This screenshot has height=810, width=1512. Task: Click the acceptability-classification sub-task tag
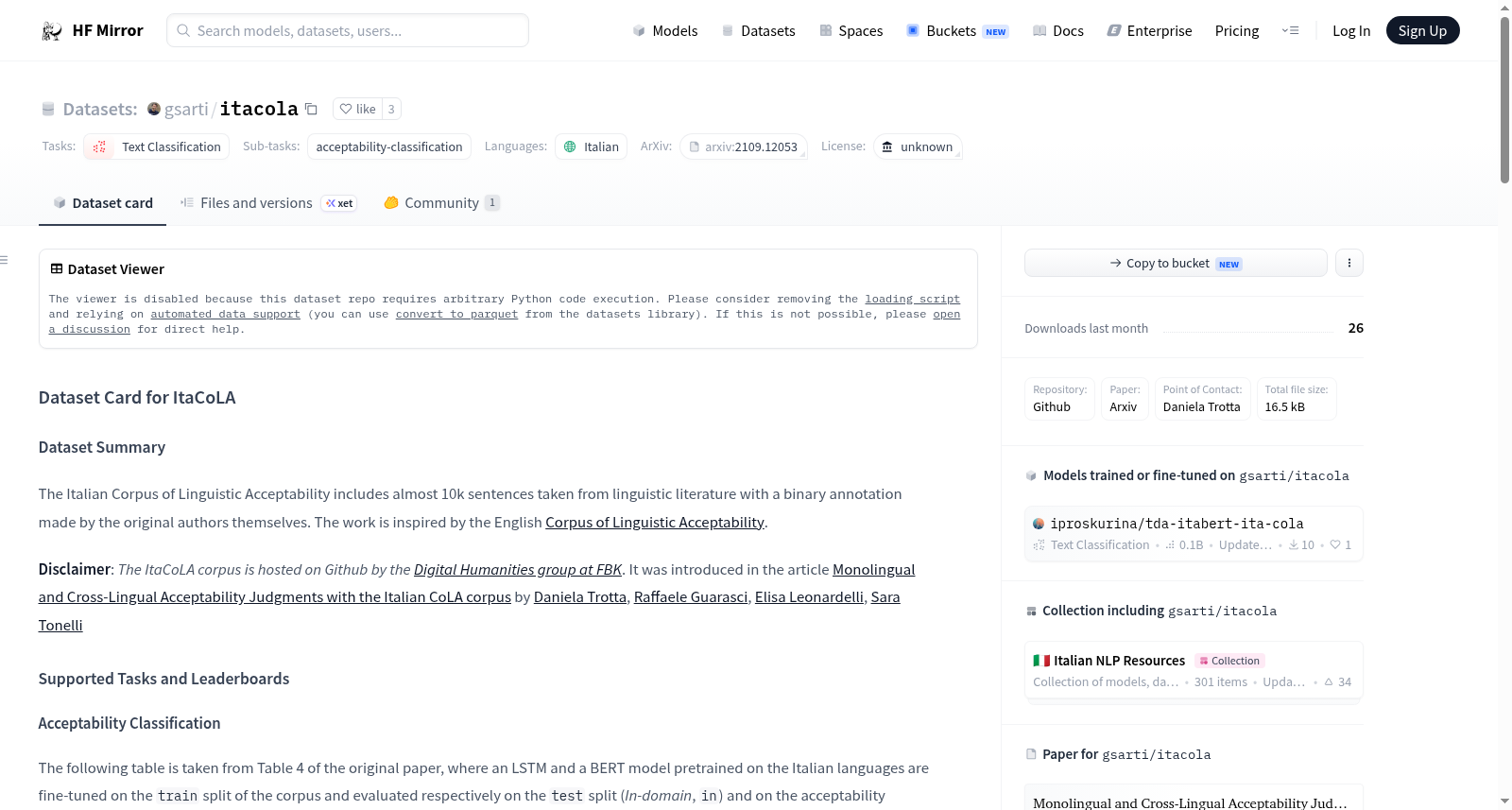(x=389, y=146)
